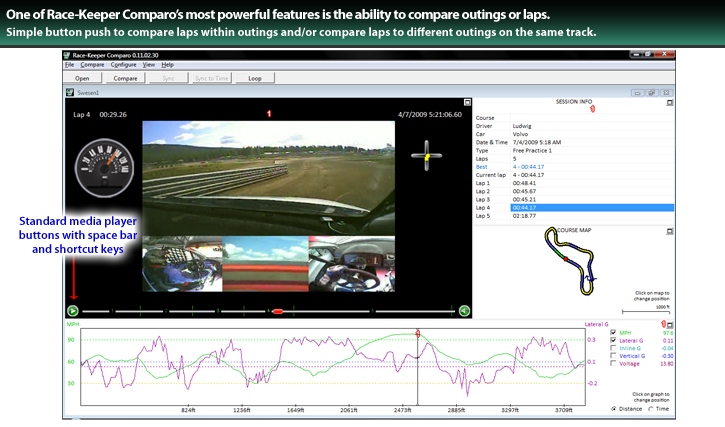
Task: Click the Open toolbar button
Action: click(x=82, y=77)
